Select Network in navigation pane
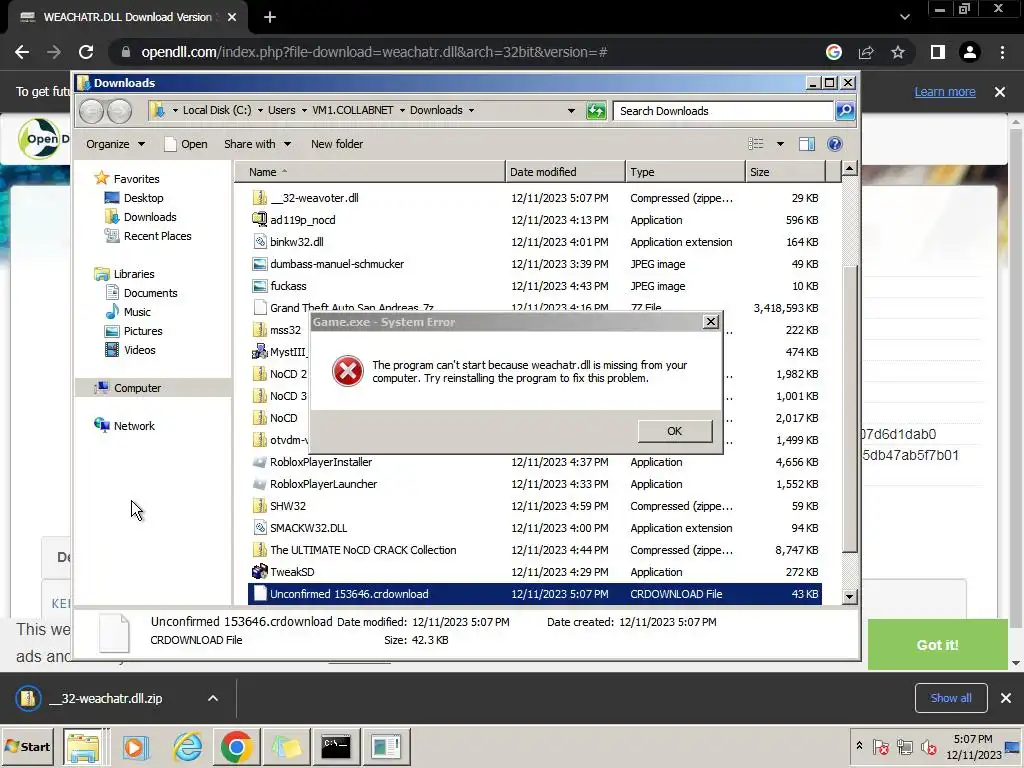Viewport: 1024px width, 768px height. click(x=124, y=426)
